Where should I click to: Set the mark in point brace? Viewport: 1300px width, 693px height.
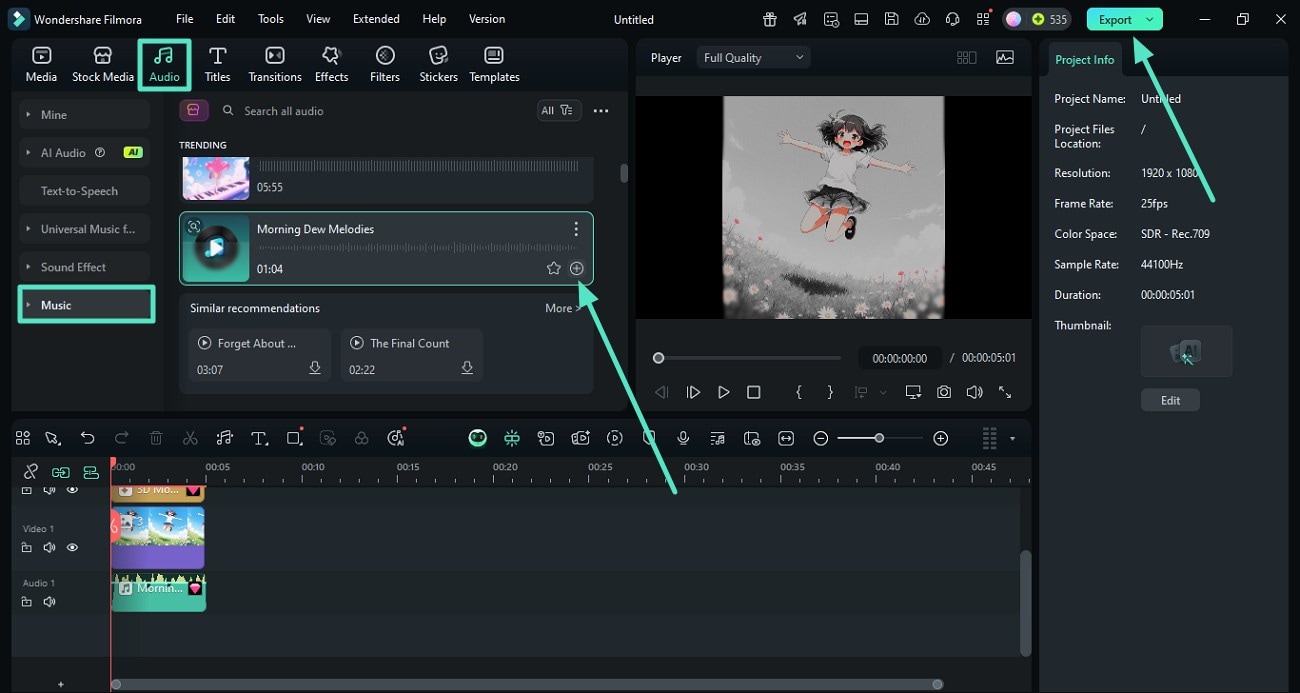798,393
